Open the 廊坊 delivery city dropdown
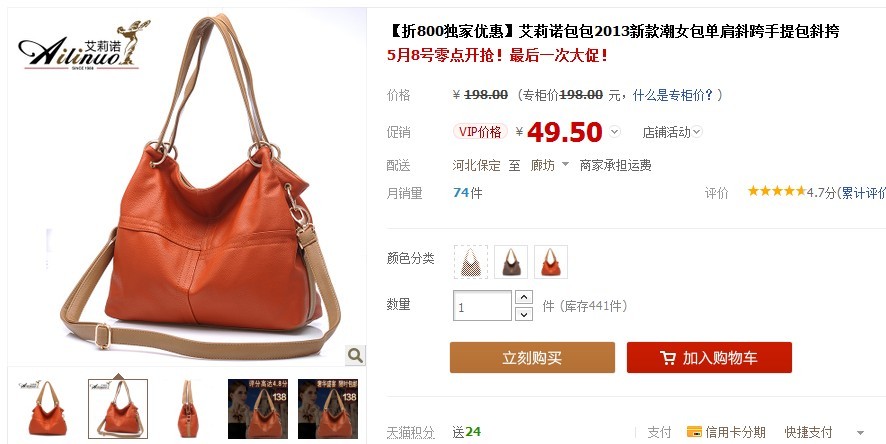Screen dimensions: 886x444 click(549, 165)
